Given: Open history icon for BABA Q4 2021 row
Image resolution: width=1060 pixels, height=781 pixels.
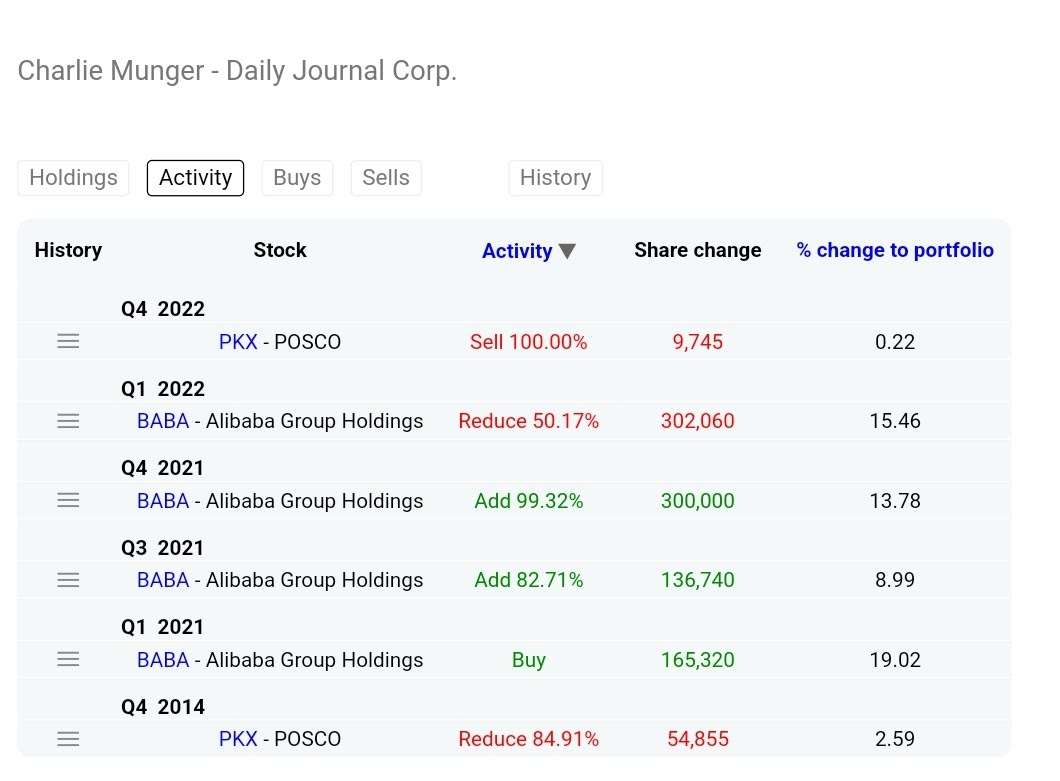Looking at the screenshot, I should point(68,500).
